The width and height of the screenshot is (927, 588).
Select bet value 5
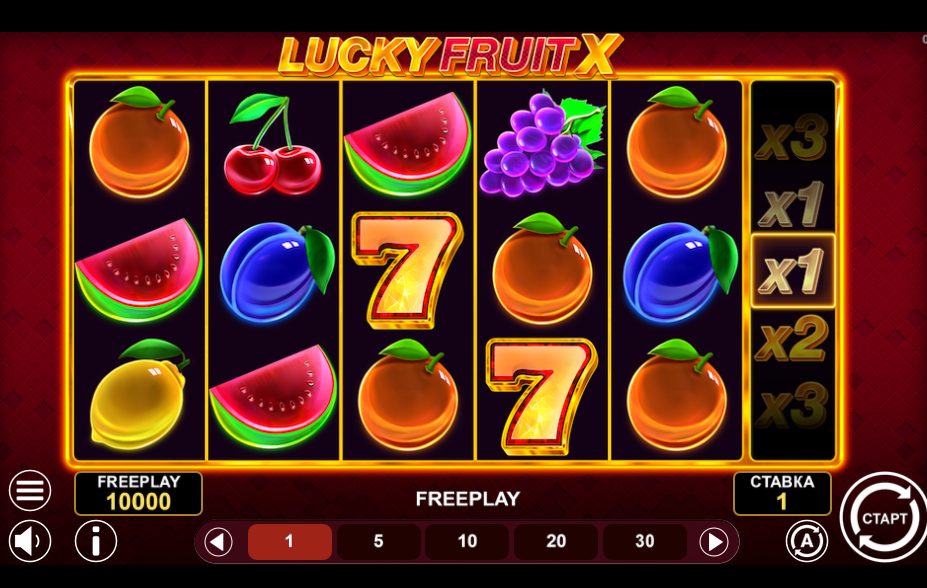[x=378, y=541]
